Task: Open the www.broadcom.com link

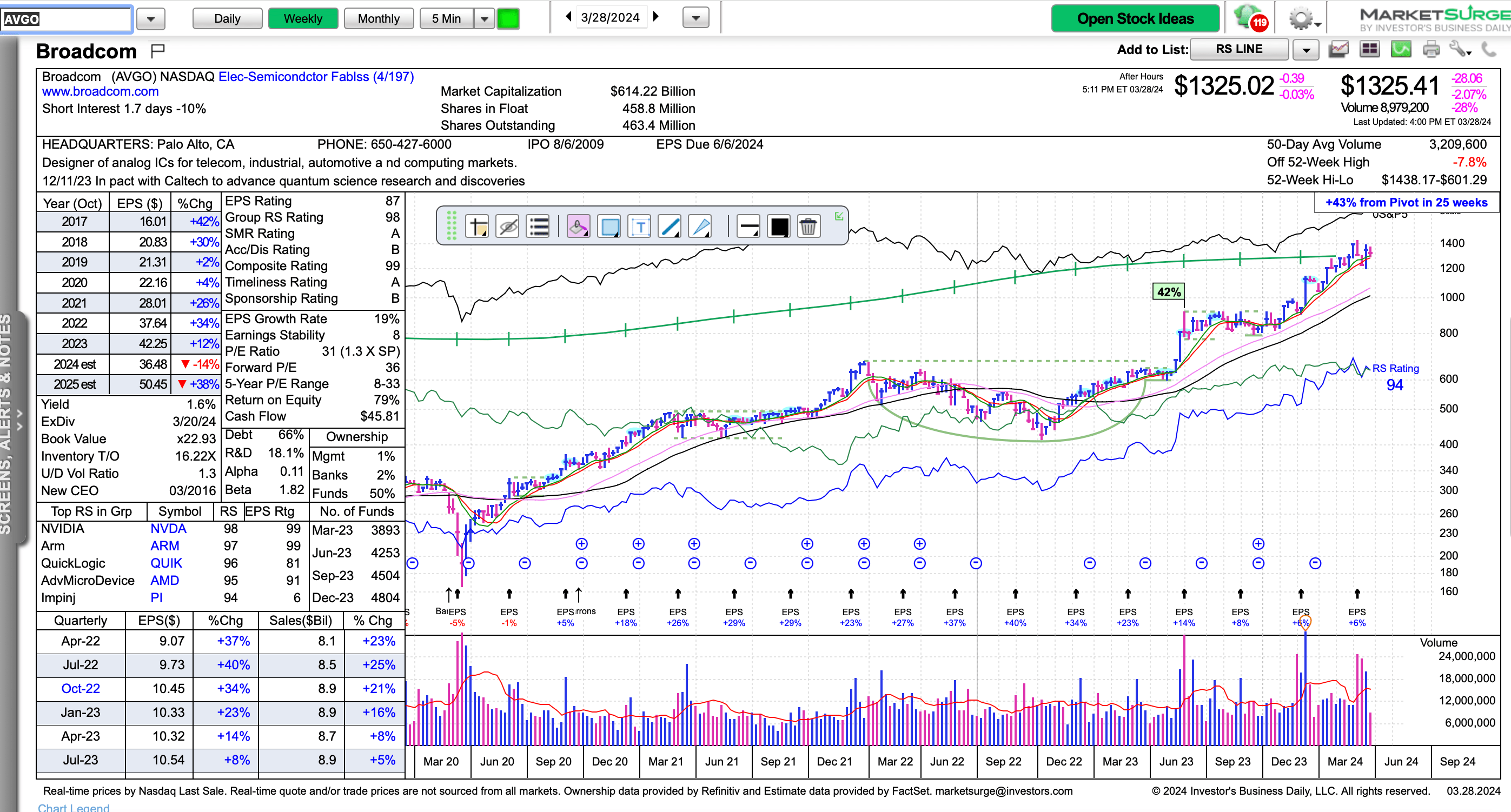Action: click(x=100, y=91)
